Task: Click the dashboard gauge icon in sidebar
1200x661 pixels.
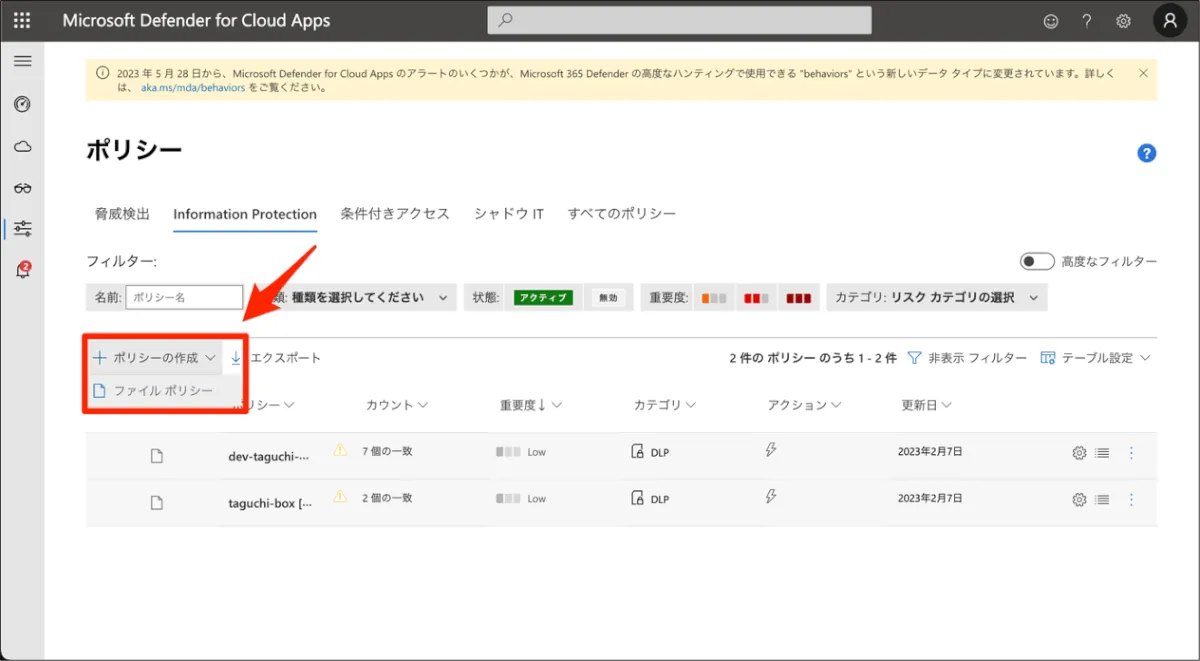Action: point(22,104)
